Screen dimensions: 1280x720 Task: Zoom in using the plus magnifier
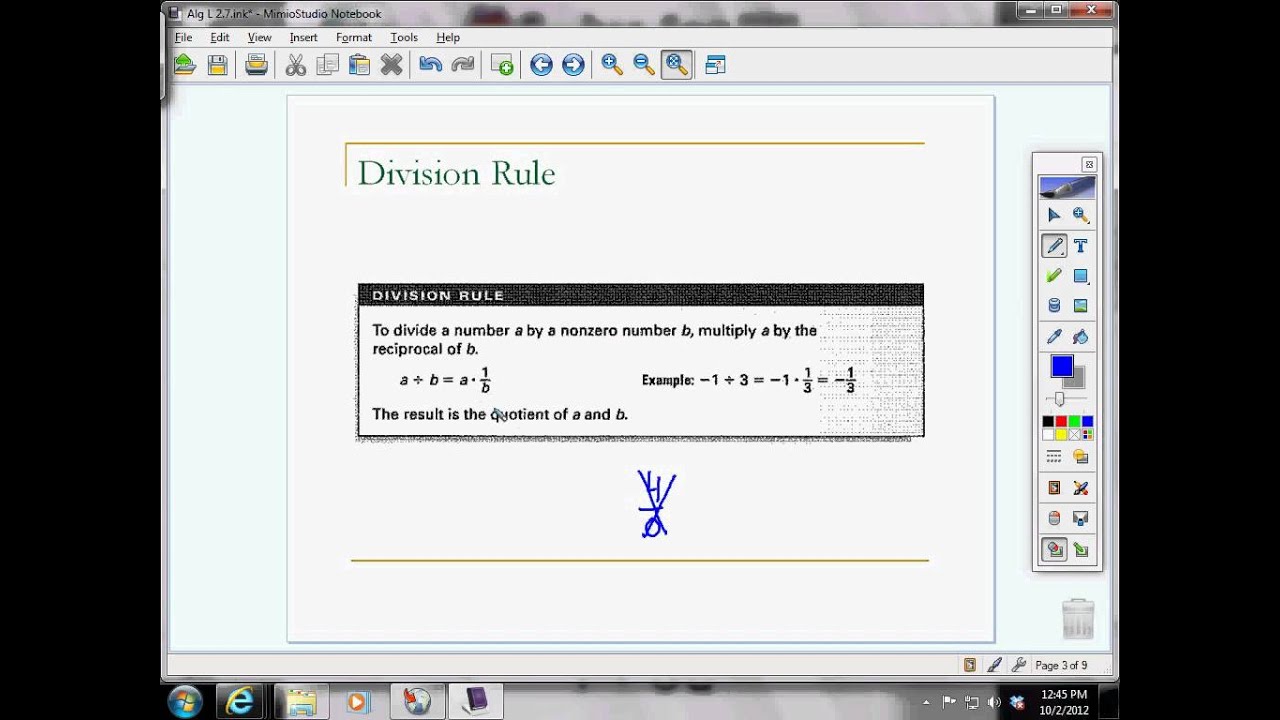click(x=612, y=65)
